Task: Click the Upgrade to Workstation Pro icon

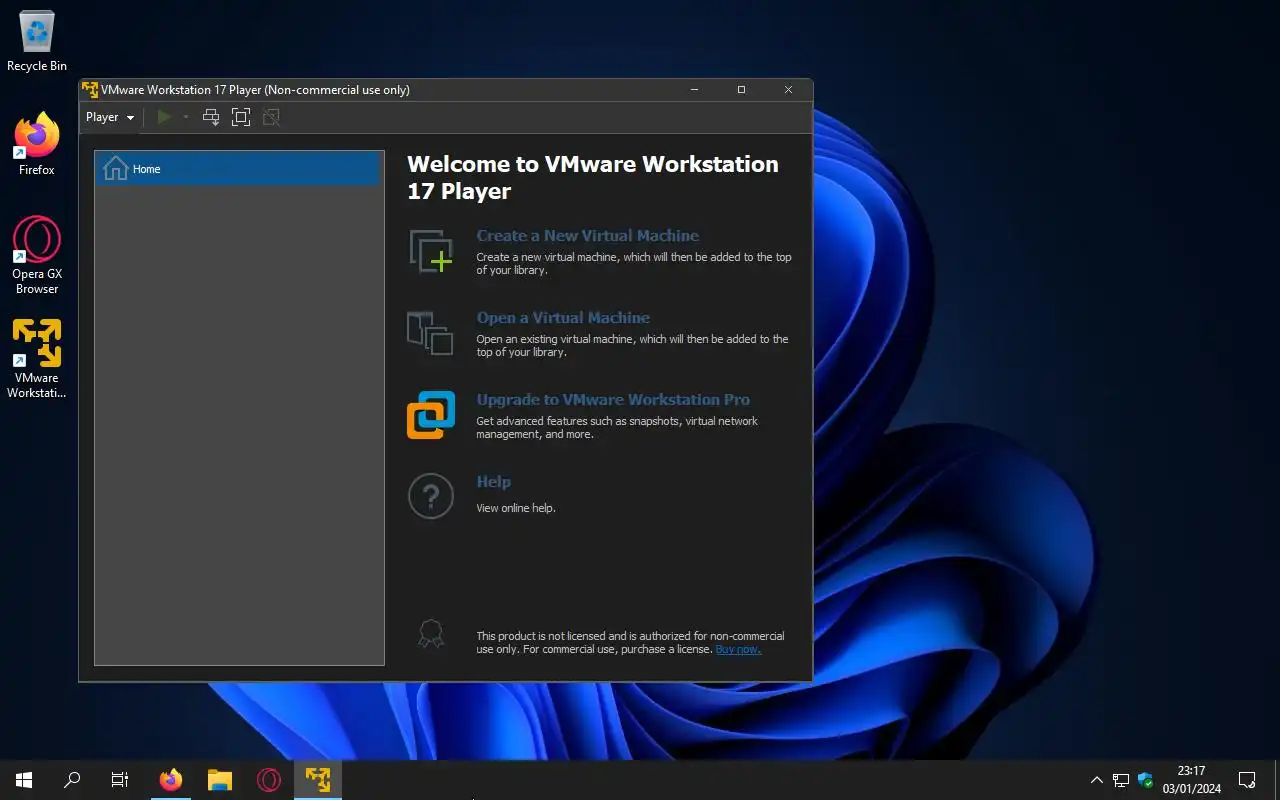Action: point(431,415)
